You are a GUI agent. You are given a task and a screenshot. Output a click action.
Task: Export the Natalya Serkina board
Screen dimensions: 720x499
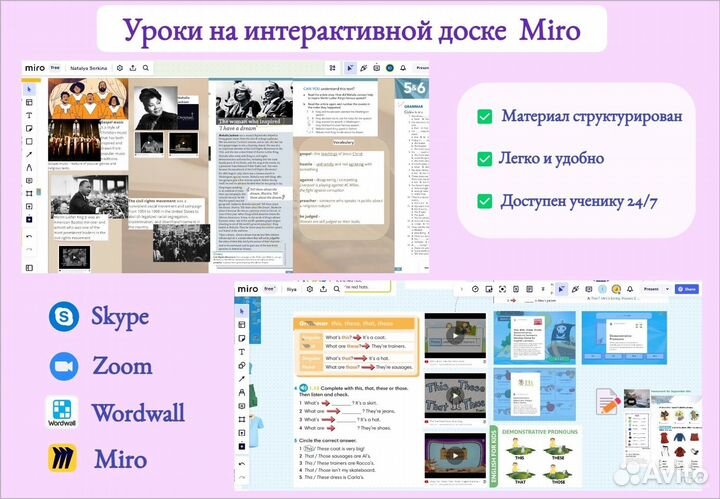133,68
